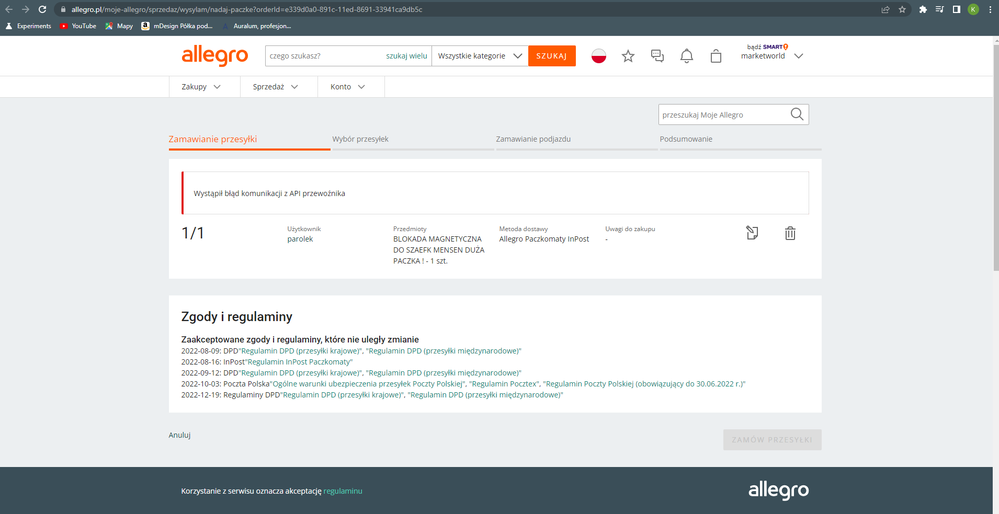Open regulaminu link in footer
The height and width of the screenshot is (514, 999).
pyautogui.click(x=343, y=491)
